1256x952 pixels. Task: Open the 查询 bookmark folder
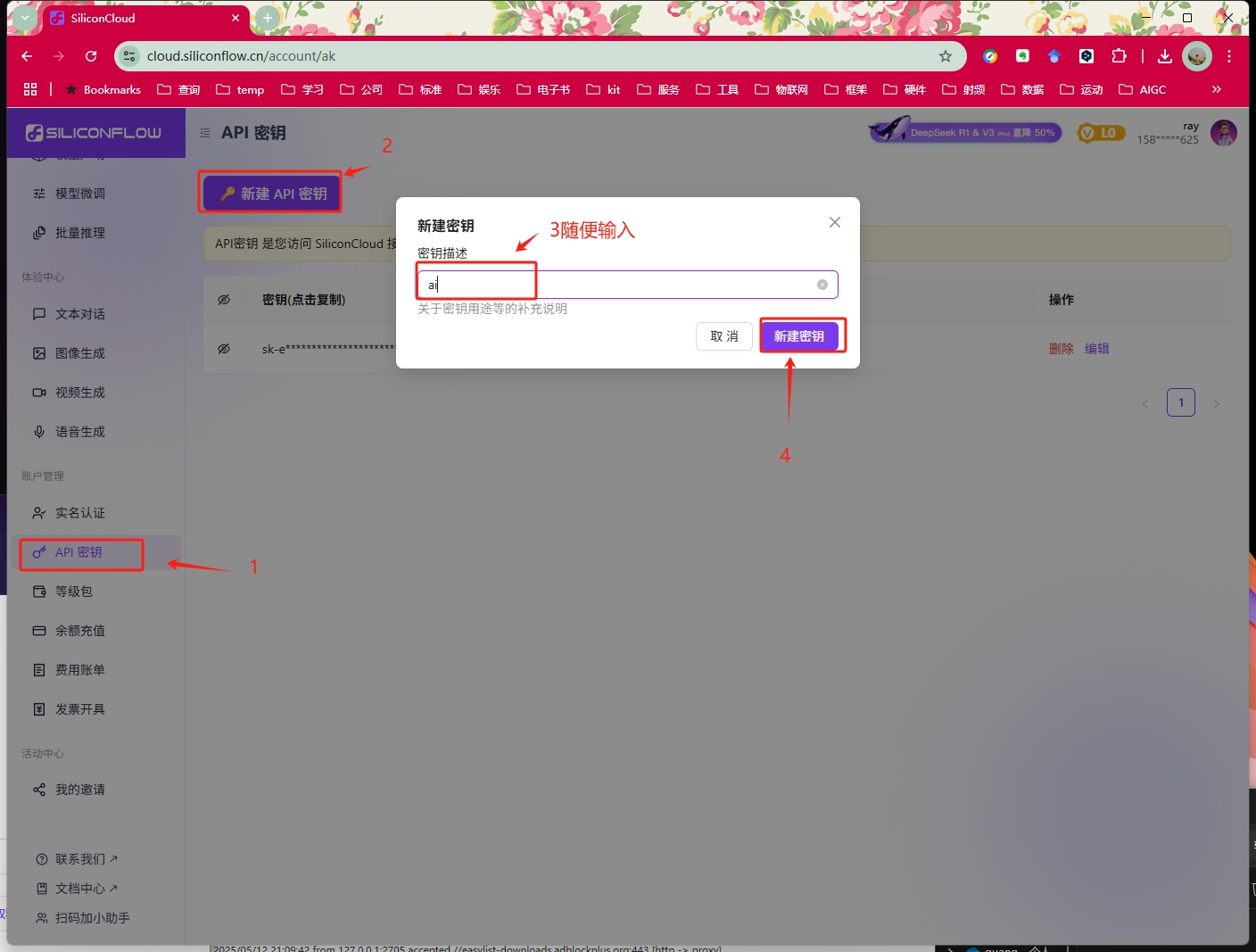pos(178,89)
